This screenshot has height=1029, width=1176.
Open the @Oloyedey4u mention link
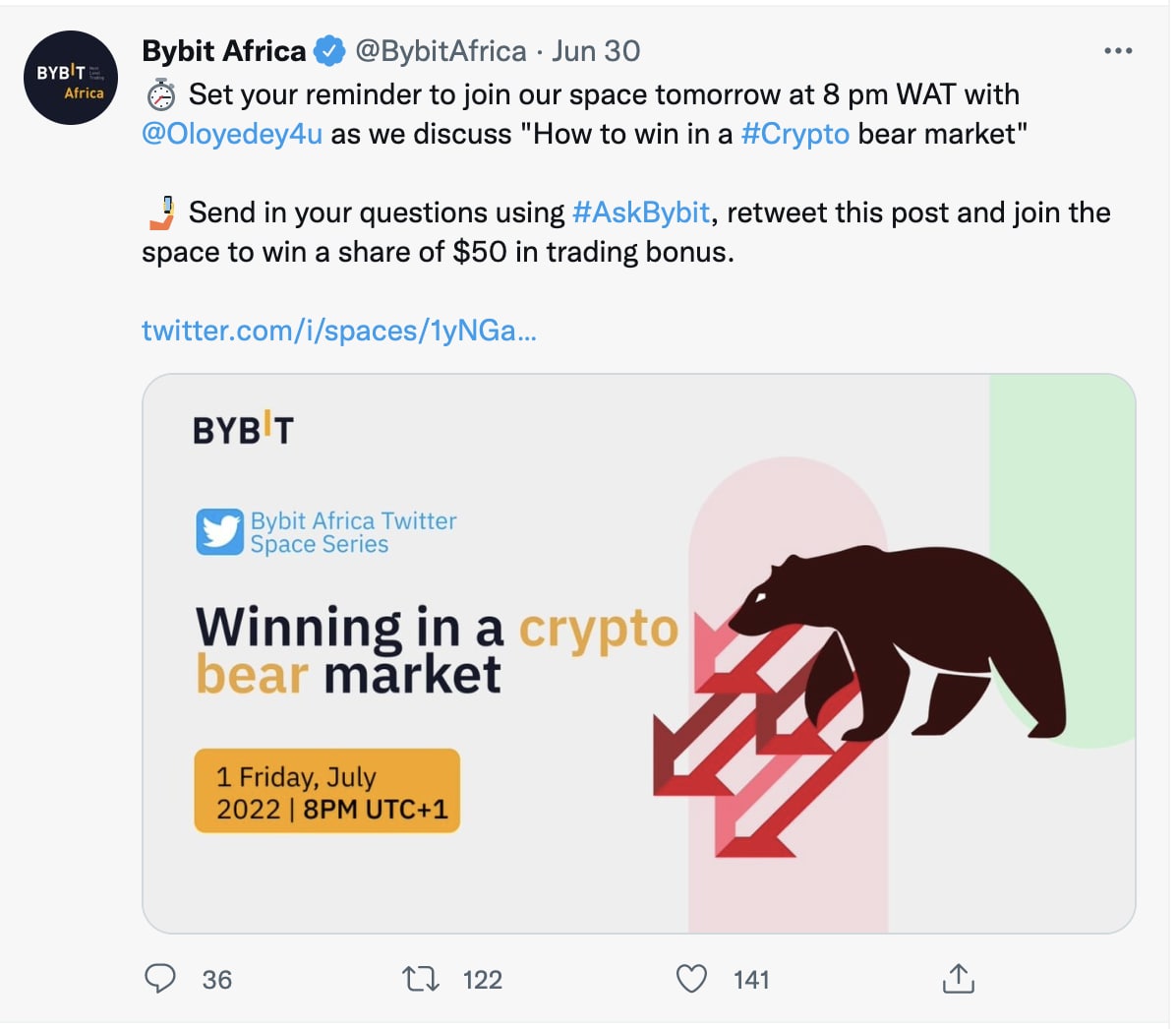coord(232,134)
